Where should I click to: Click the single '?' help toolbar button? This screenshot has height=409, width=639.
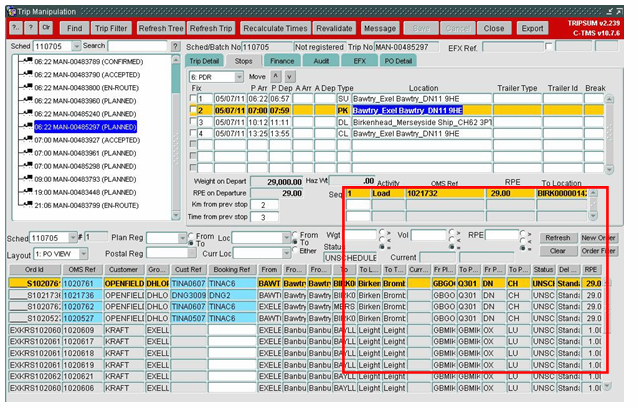pos(31,28)
